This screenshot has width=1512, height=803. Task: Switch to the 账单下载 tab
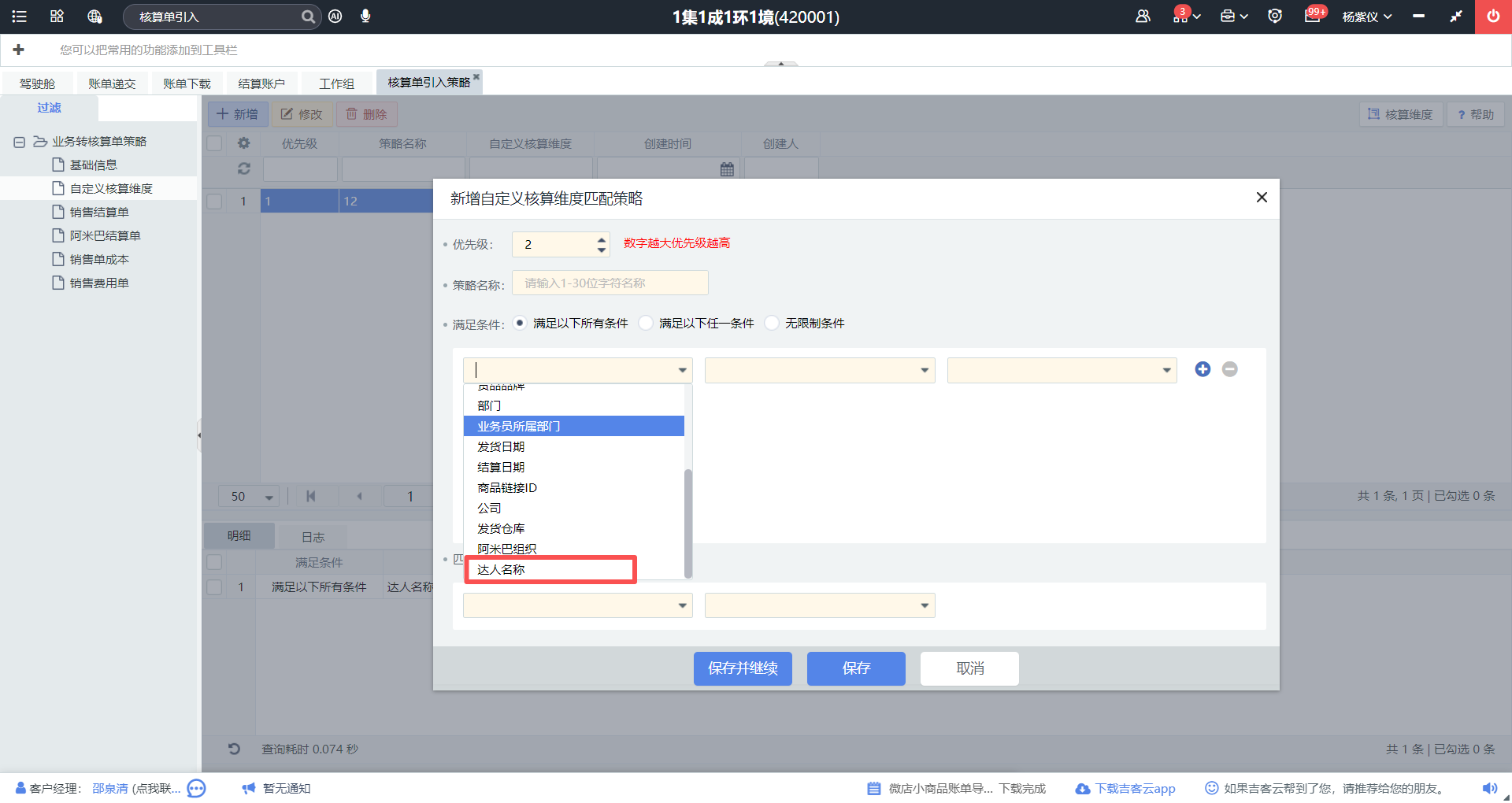187,83
